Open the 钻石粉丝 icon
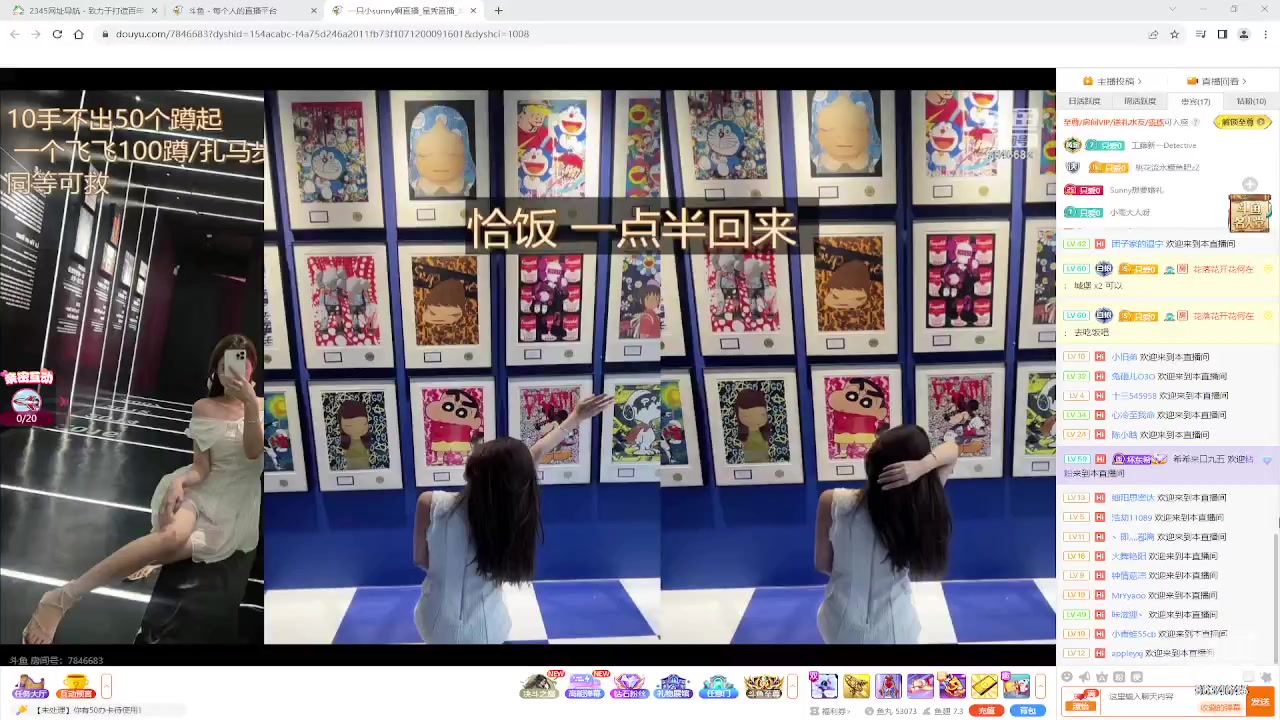Image resolution: width=1280 pixels, height=720 pixels. pyautogui.click(x=629, y=686)
